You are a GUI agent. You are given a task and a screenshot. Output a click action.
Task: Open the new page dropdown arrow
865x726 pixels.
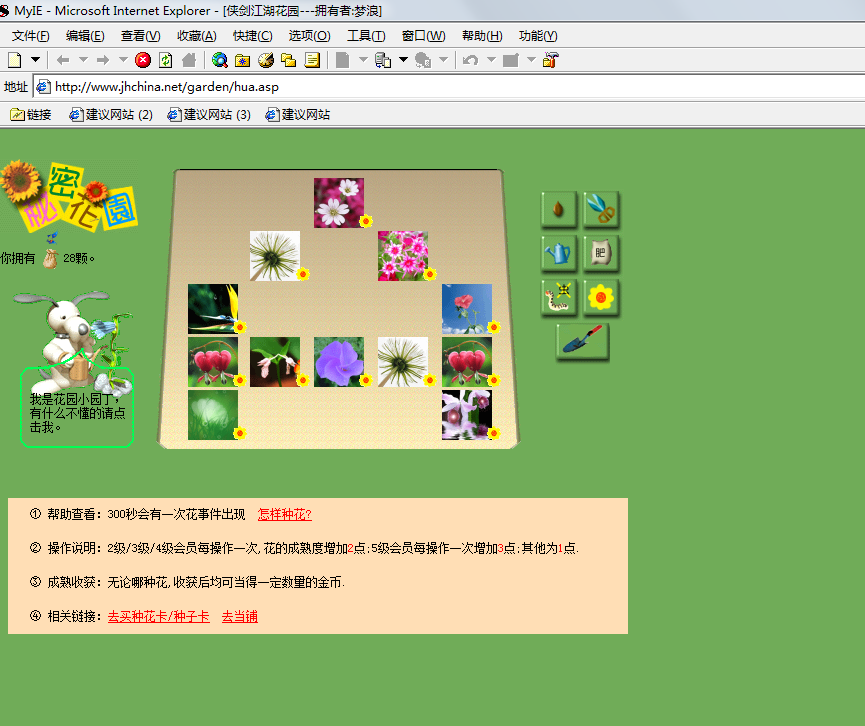tap(35, 60)
